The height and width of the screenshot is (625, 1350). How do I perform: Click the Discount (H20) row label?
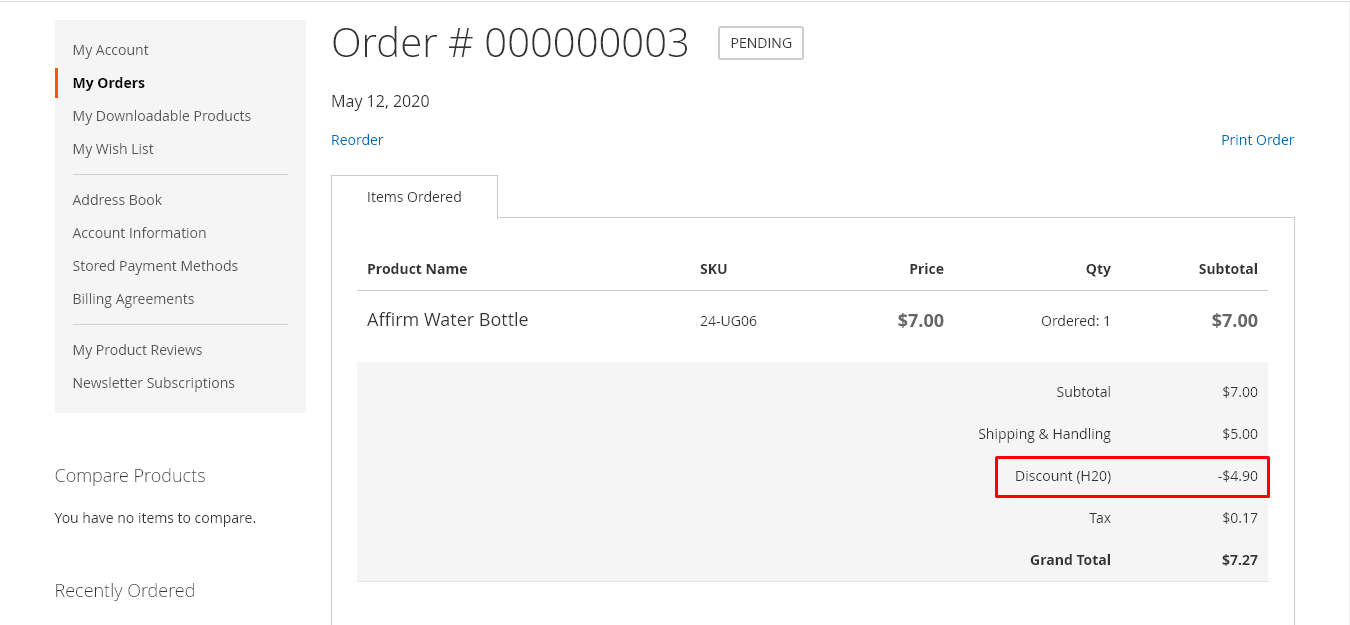coord(1062,476)
